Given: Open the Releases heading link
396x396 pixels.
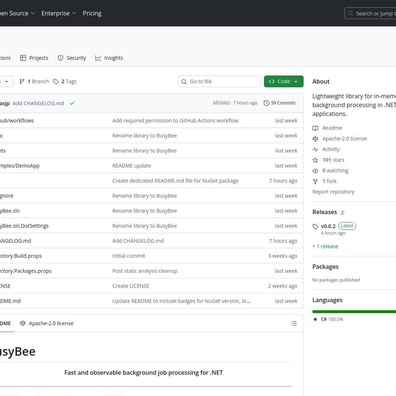Looking at the screenshot, I should point(325,212).
